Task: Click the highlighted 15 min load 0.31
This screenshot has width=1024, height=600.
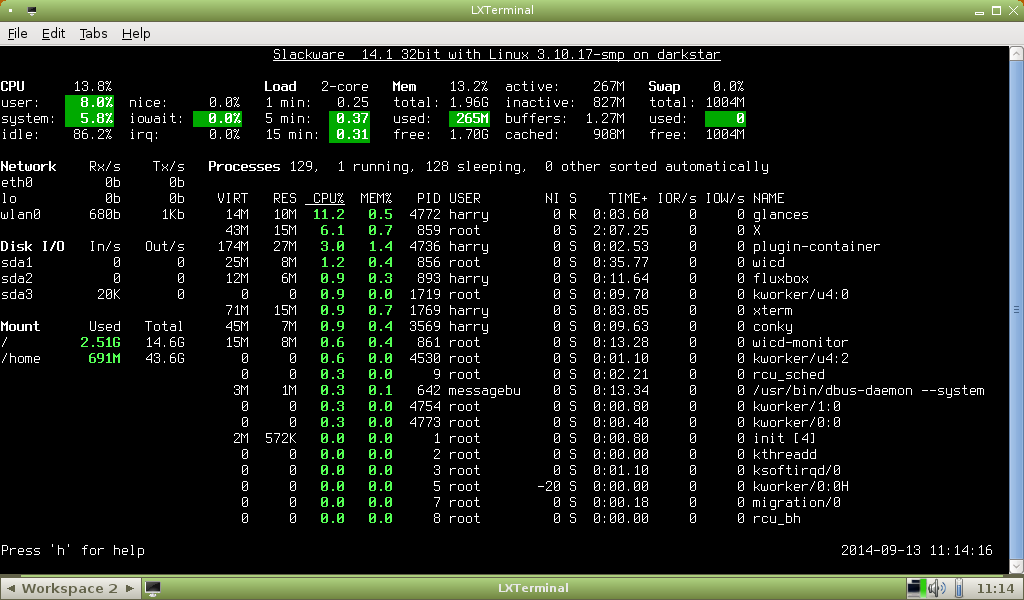Action: 349,134
